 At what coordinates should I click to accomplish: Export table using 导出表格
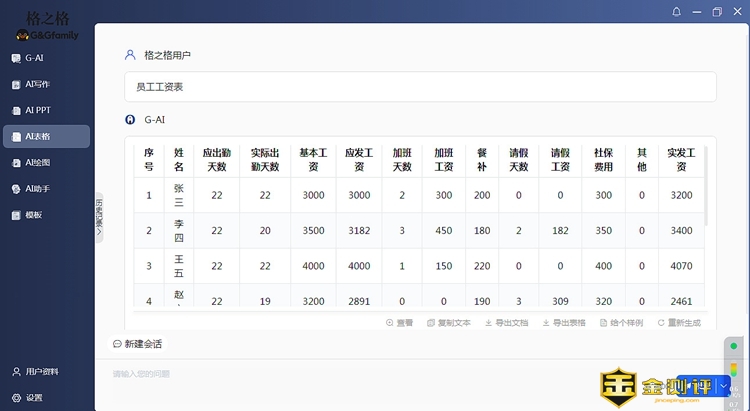(x=564, y=323)
